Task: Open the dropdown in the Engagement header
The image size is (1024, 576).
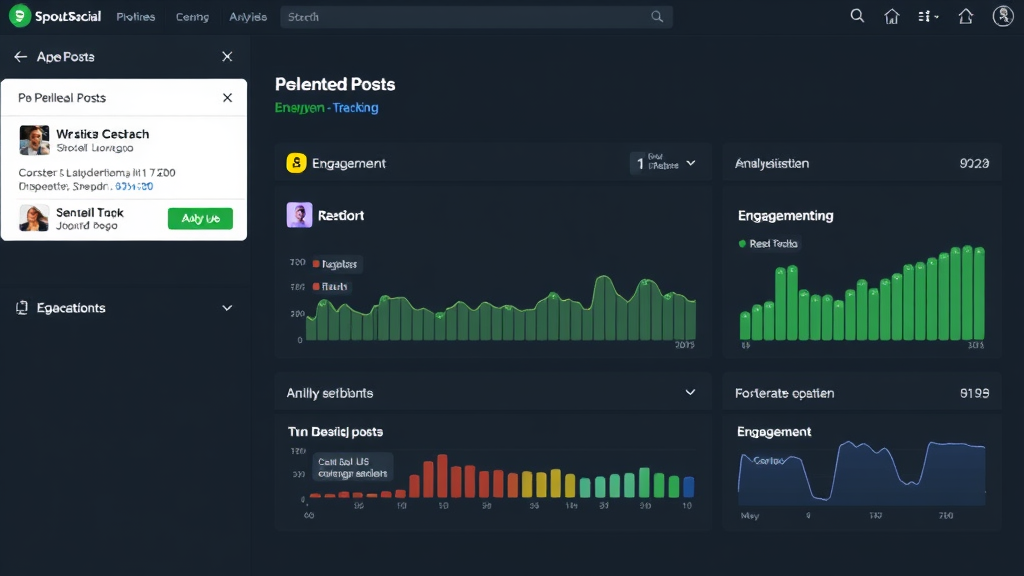Action: point(690,163)
